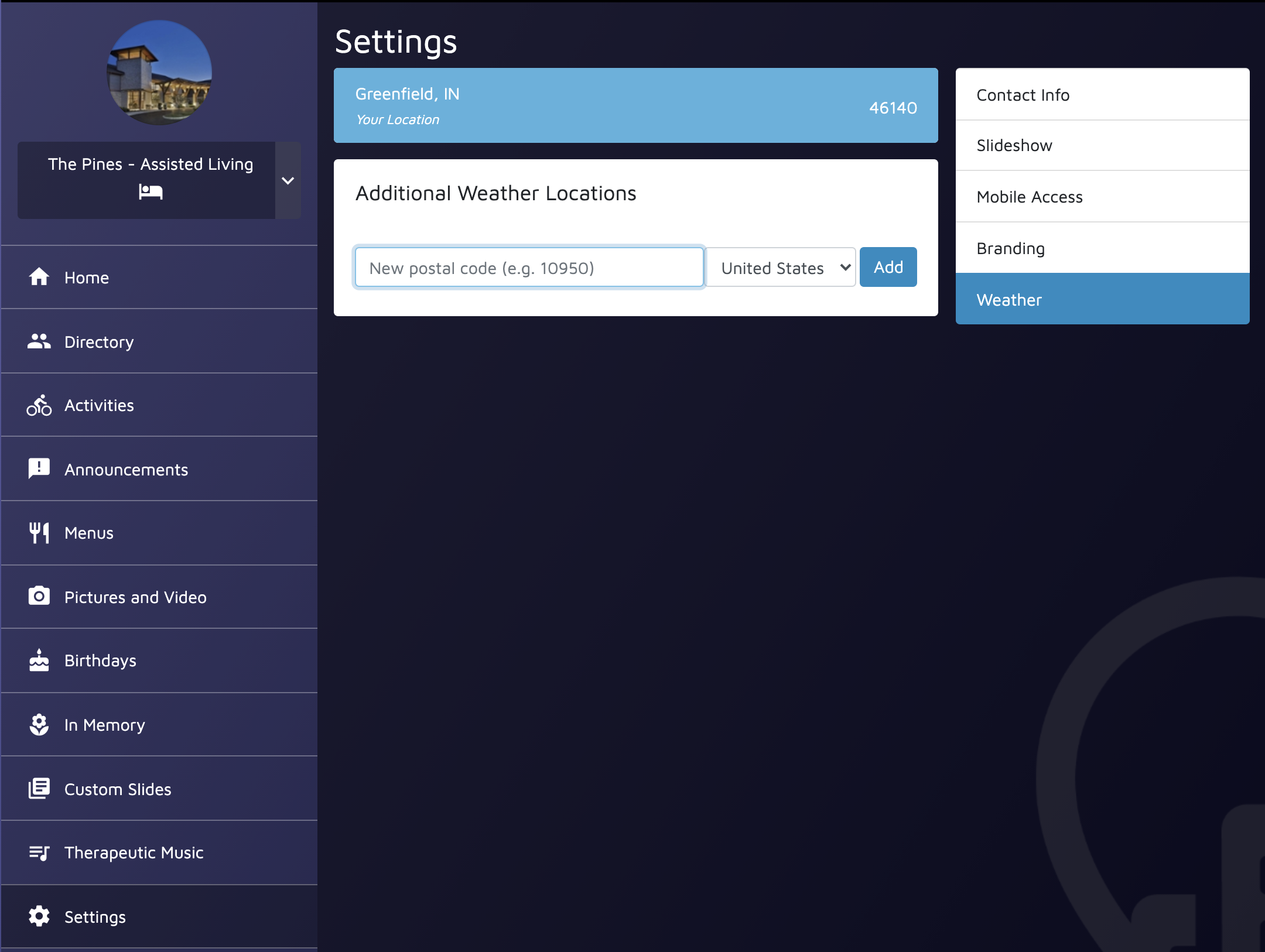
Task: Click the New postal code input field
Action: (529, 267)
